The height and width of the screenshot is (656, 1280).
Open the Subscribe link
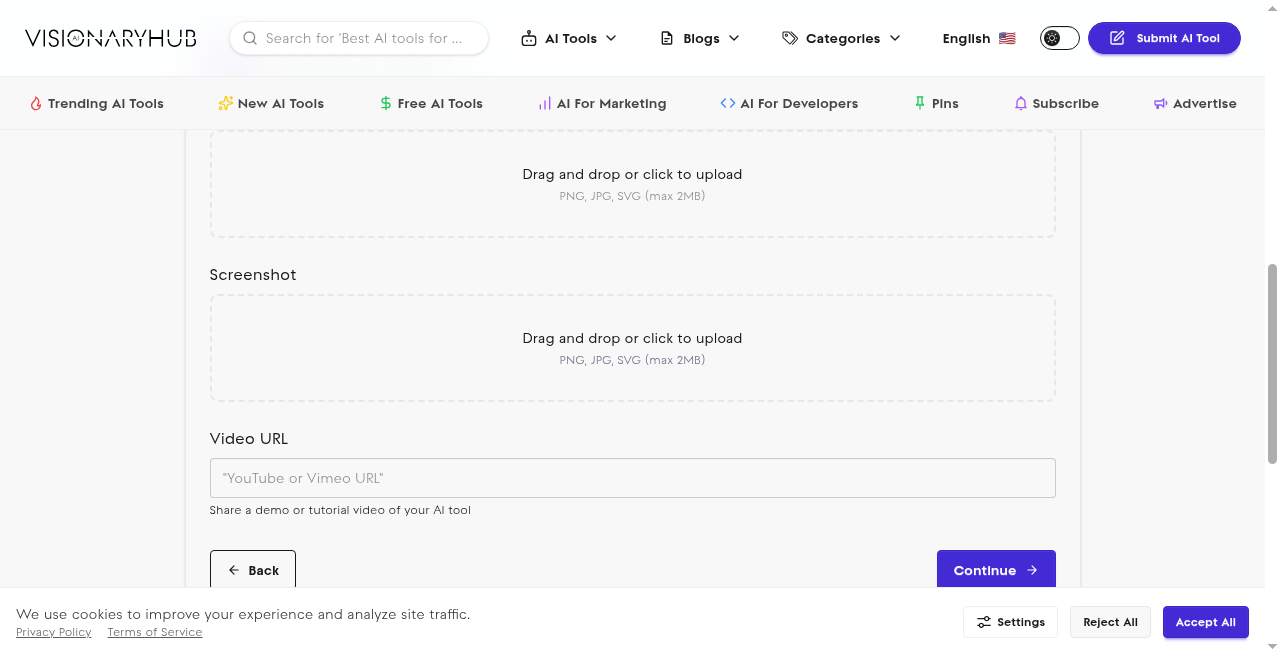point(1057,103)
